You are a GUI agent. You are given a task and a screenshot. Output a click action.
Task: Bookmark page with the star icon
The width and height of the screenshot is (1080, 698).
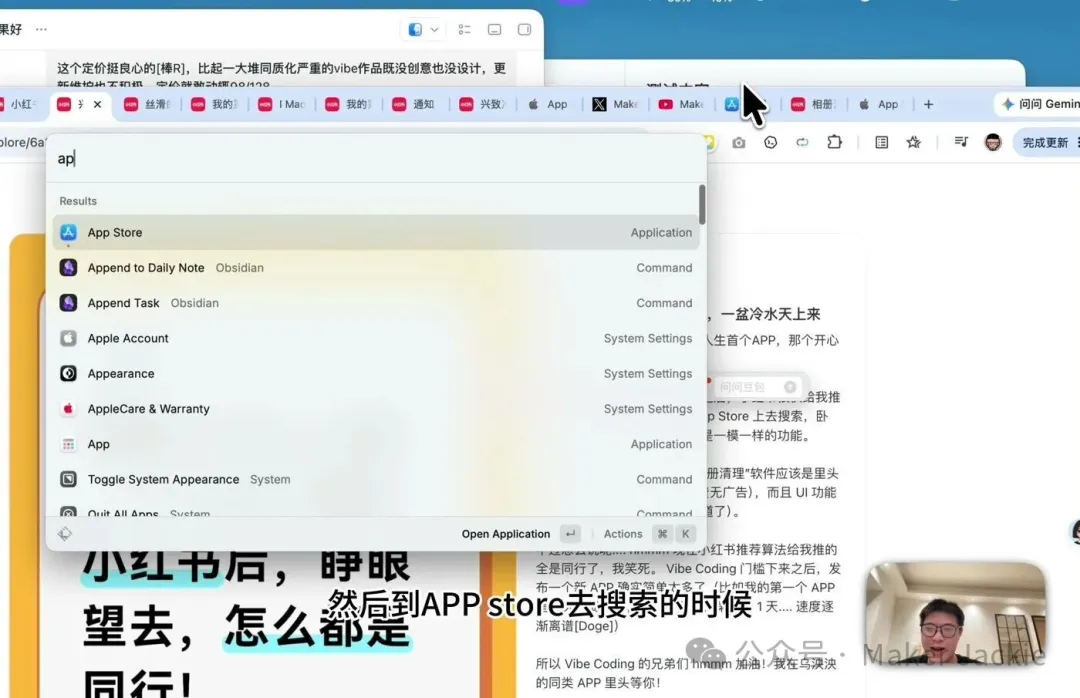coord(913,142)
